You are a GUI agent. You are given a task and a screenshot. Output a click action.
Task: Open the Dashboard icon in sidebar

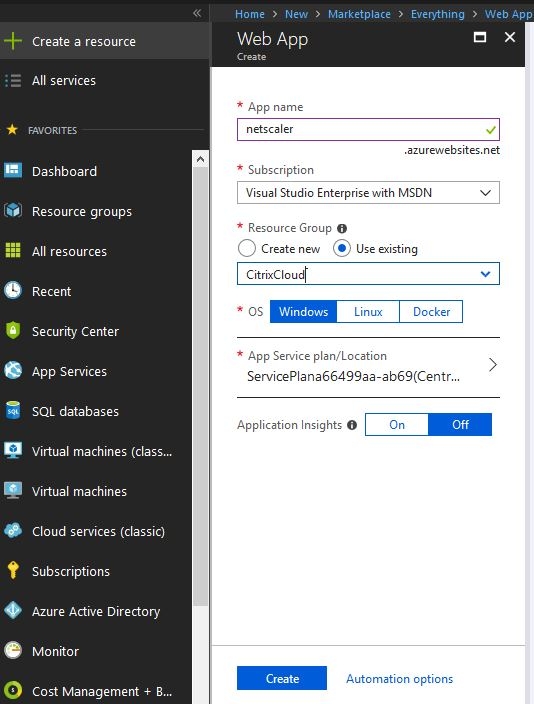pos(13,171)
